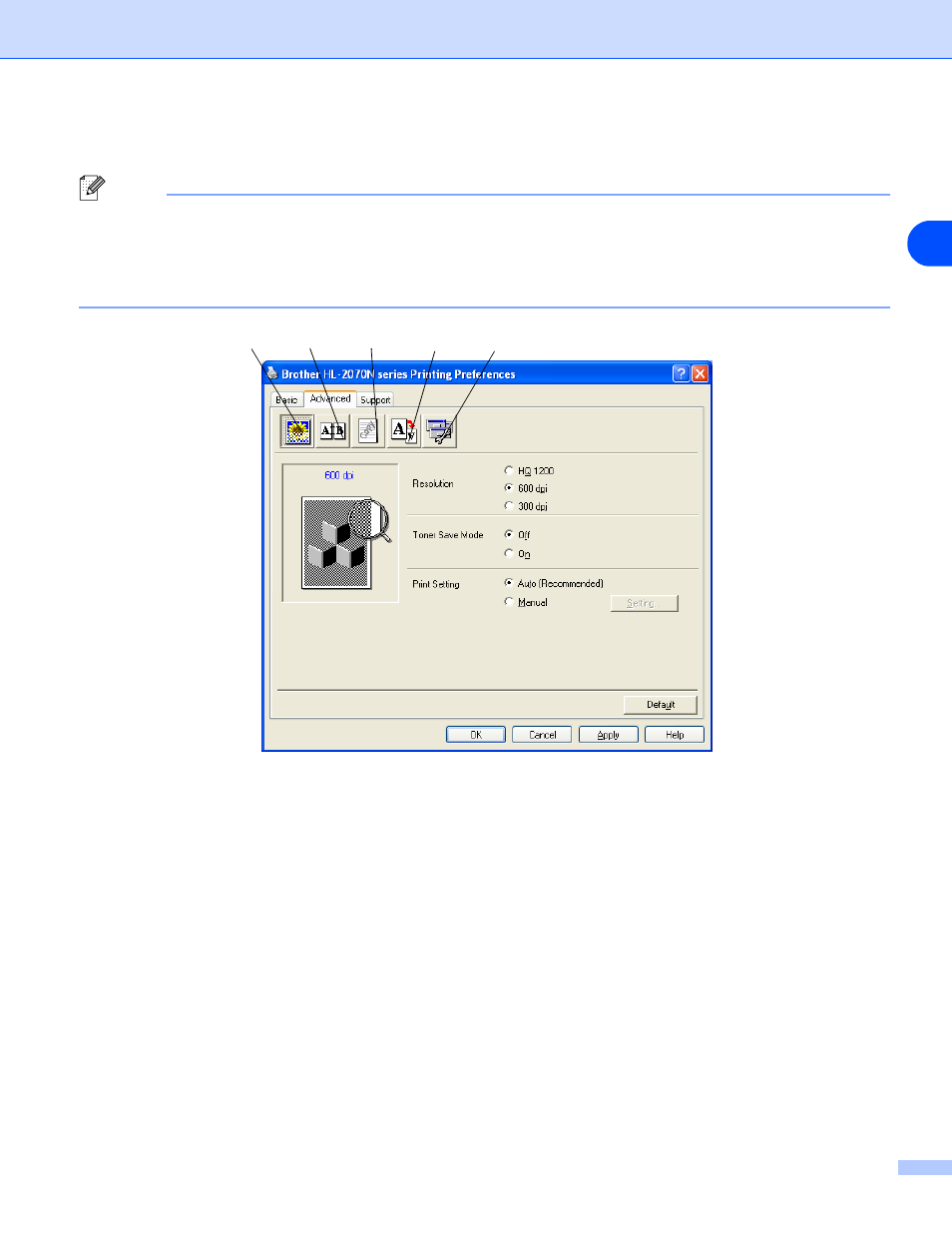This screenshot has width=952, height=1233.
Task: Choose Auto (Recommended) print setting
Action: click(554, 583)
